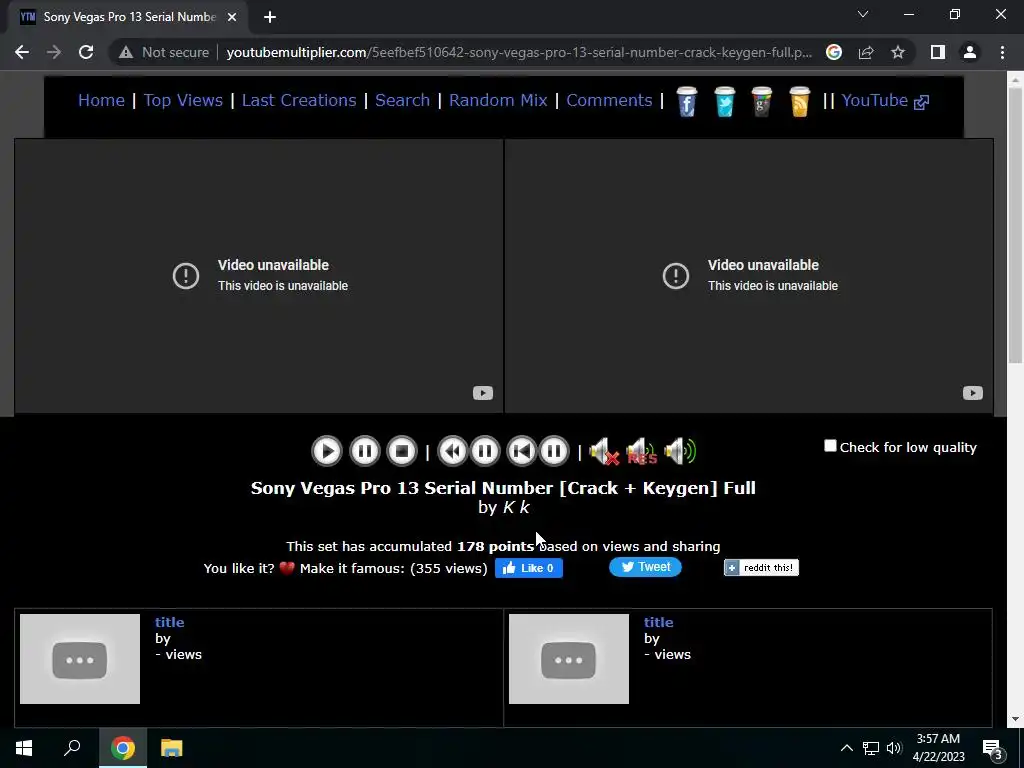
Task: Open the tab search dropdown arrow
Action: pyautogui.click(x=863, y=14)
